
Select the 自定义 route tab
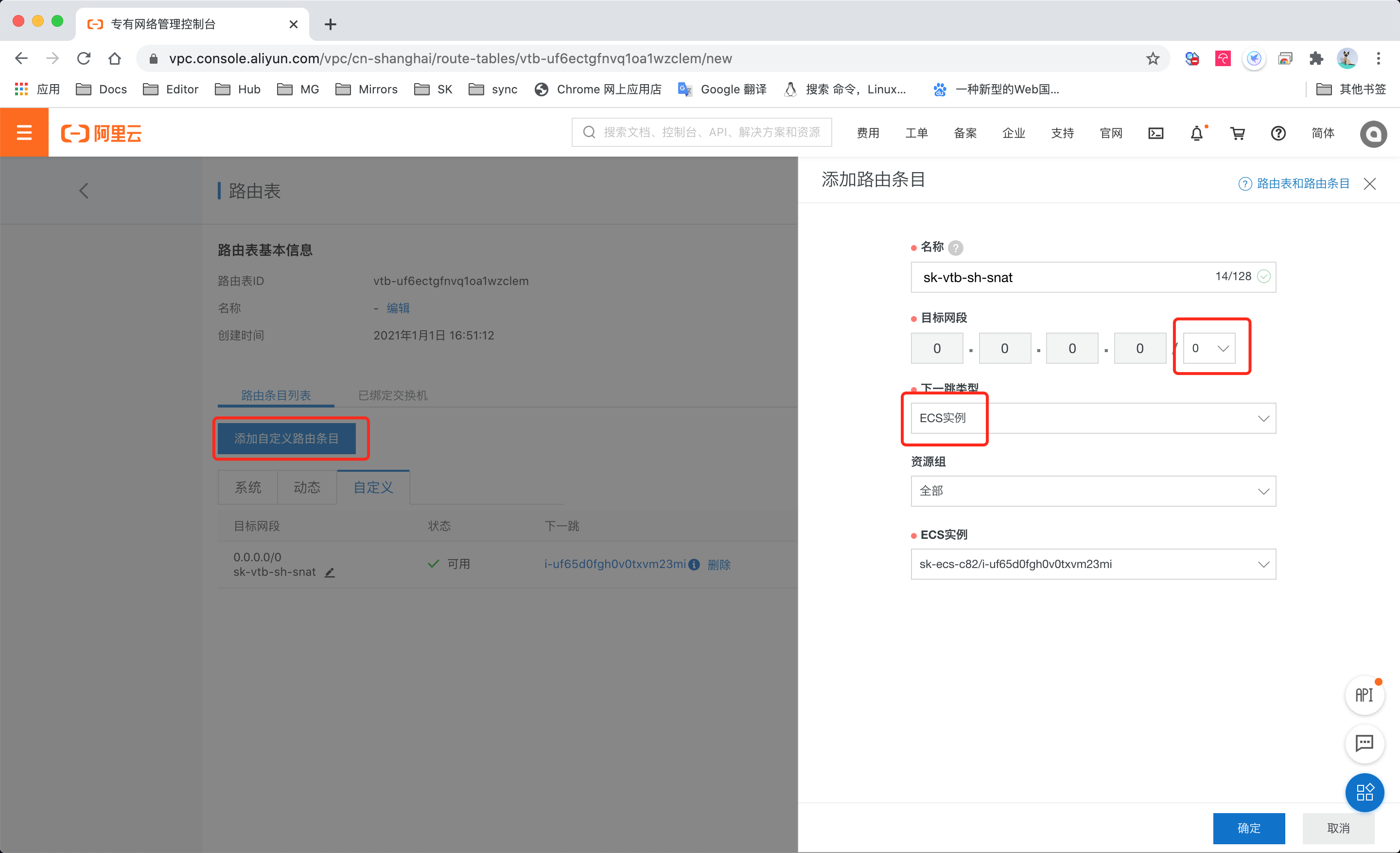(373, 488)
